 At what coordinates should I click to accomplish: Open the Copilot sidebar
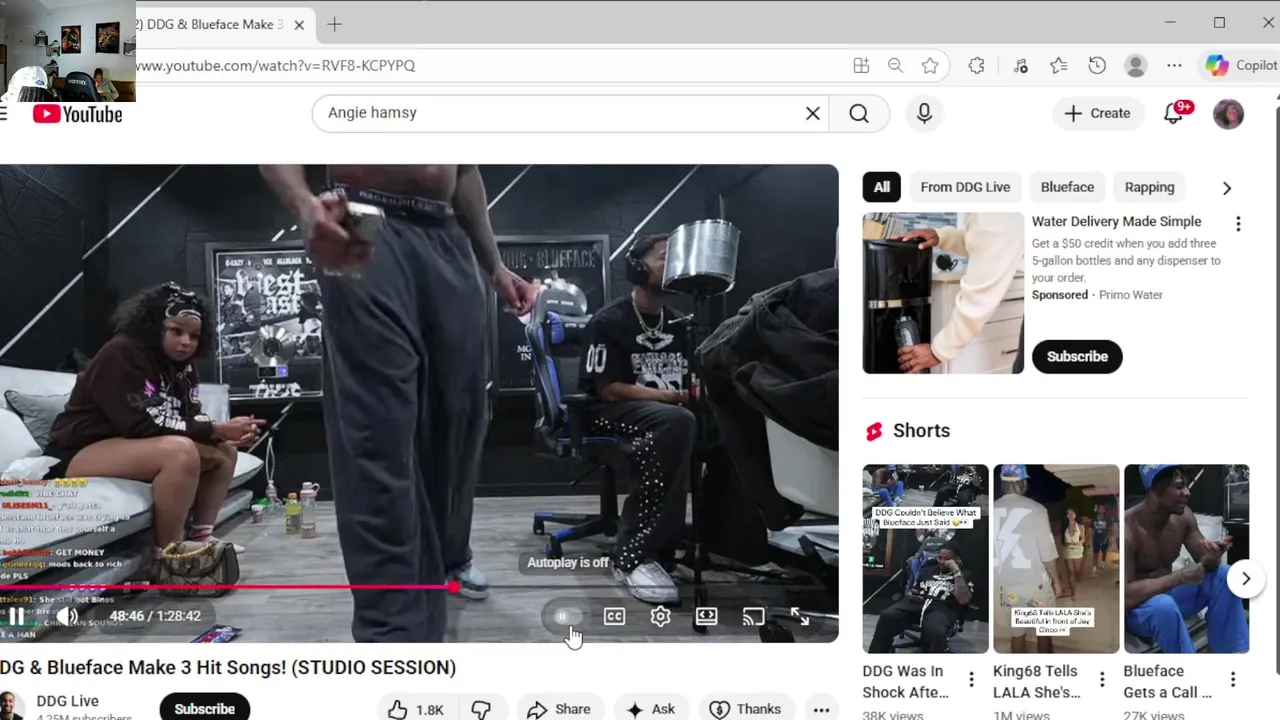[x=1241, y=65]
